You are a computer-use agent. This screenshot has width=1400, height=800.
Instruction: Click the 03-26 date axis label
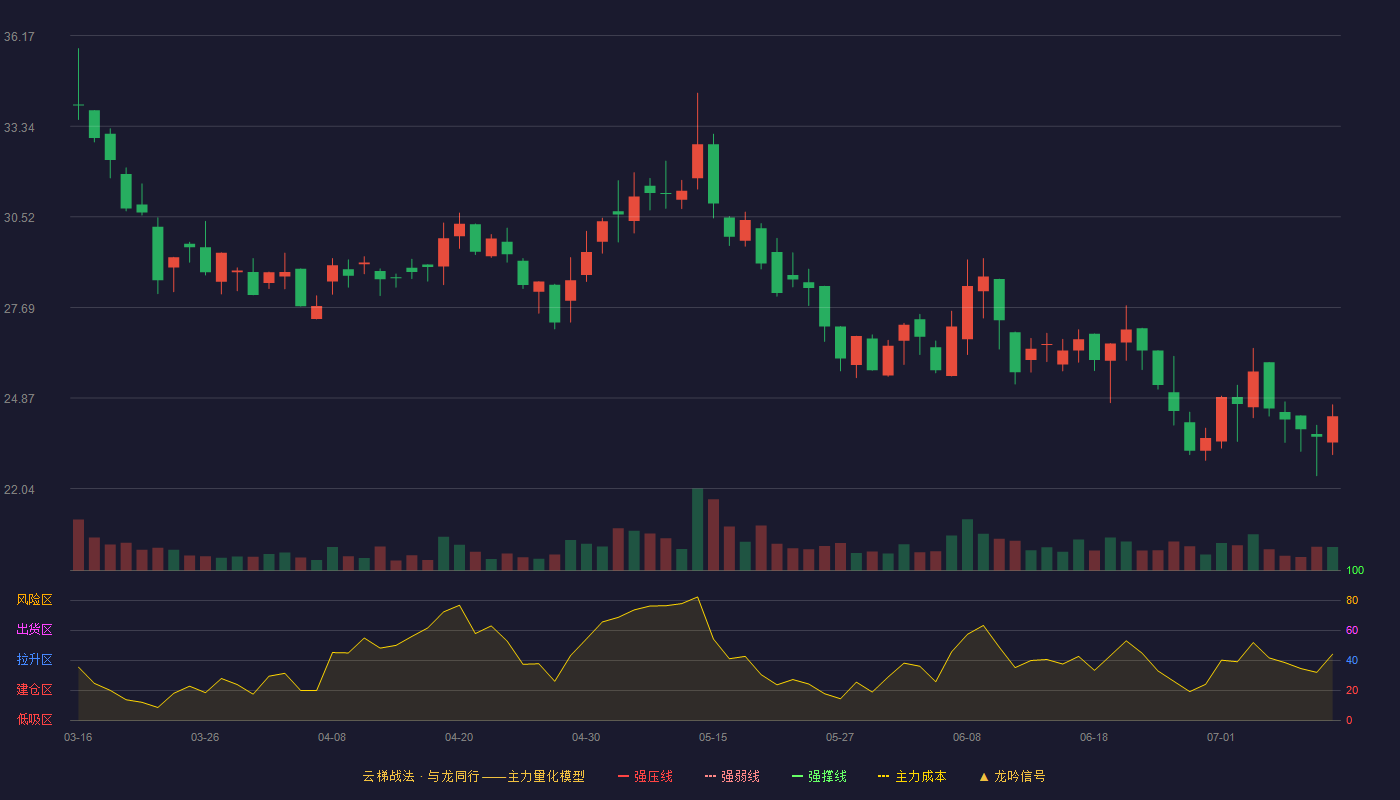pos(205,737)
